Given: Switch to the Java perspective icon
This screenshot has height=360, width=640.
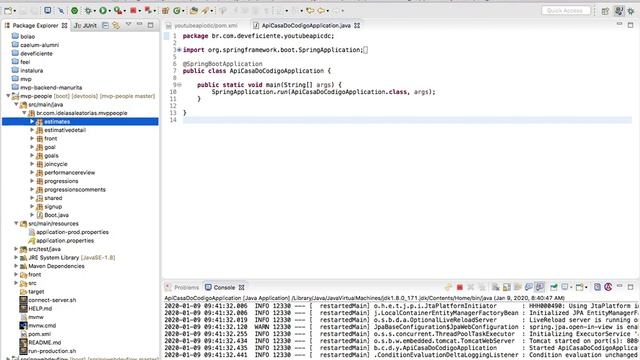Looking at the screenshot, I should (619, 11).
